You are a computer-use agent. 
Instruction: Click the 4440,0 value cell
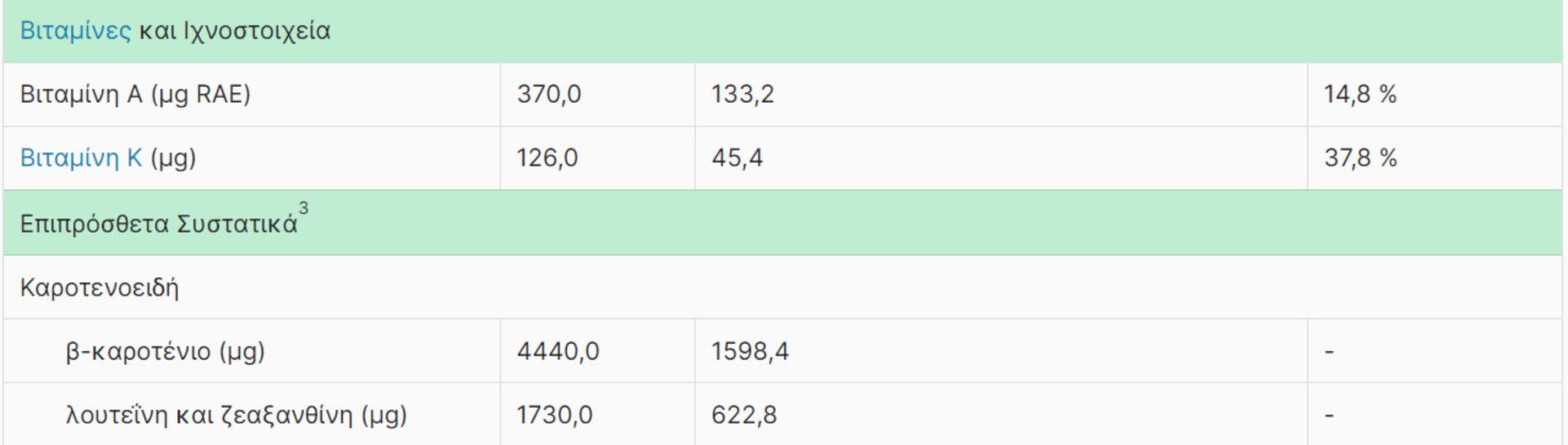(558, 352)
